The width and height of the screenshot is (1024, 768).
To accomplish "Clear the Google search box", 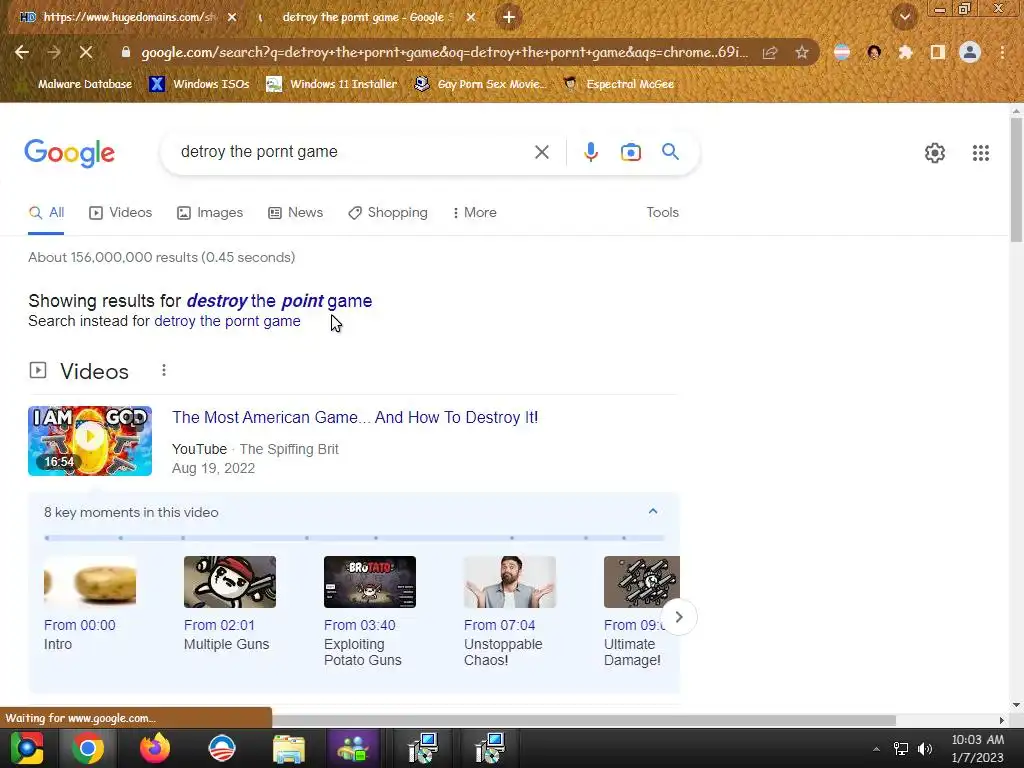I will tap(541, 152).
